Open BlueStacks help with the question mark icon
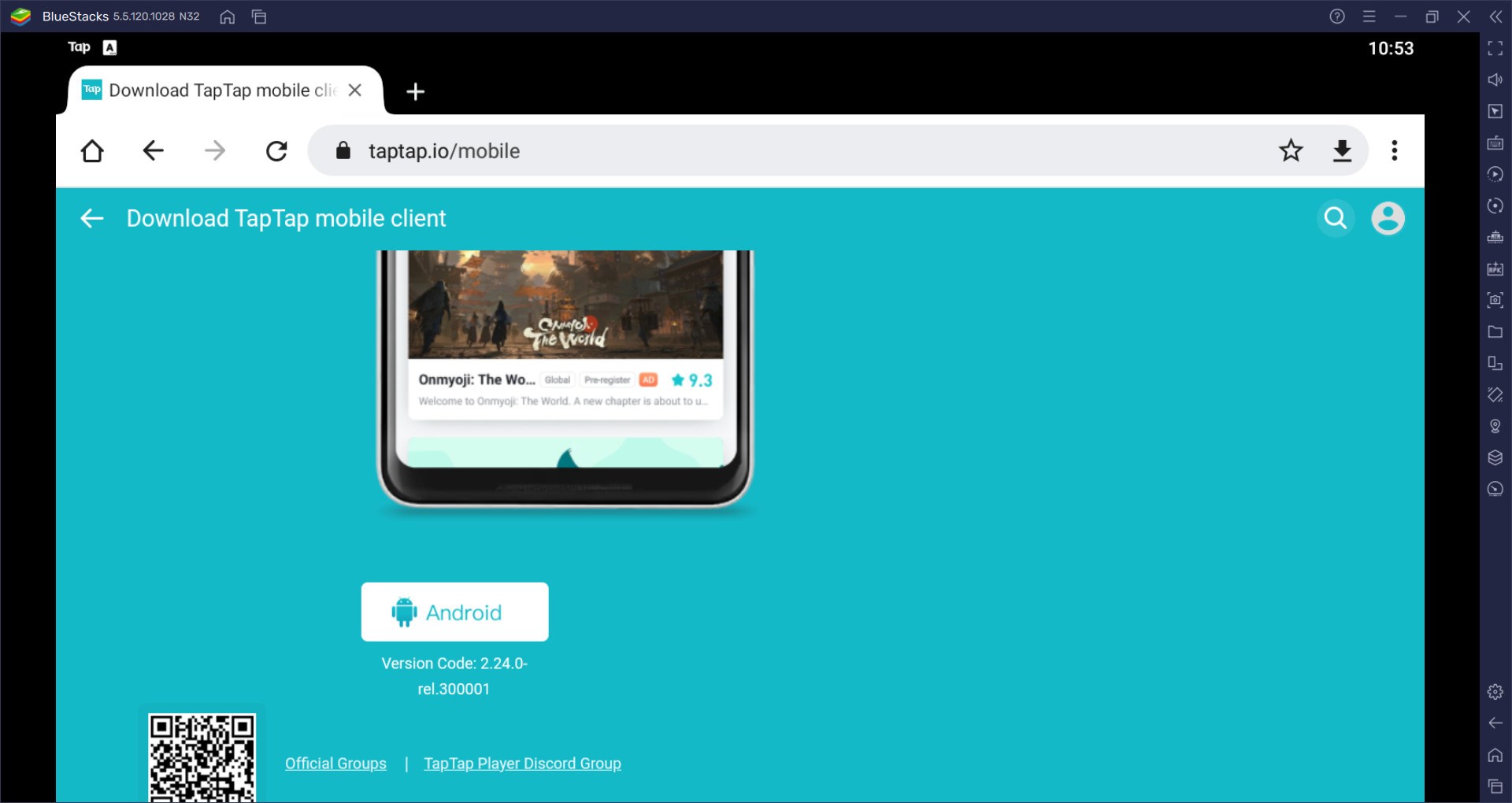 (x=1337, y=17)
